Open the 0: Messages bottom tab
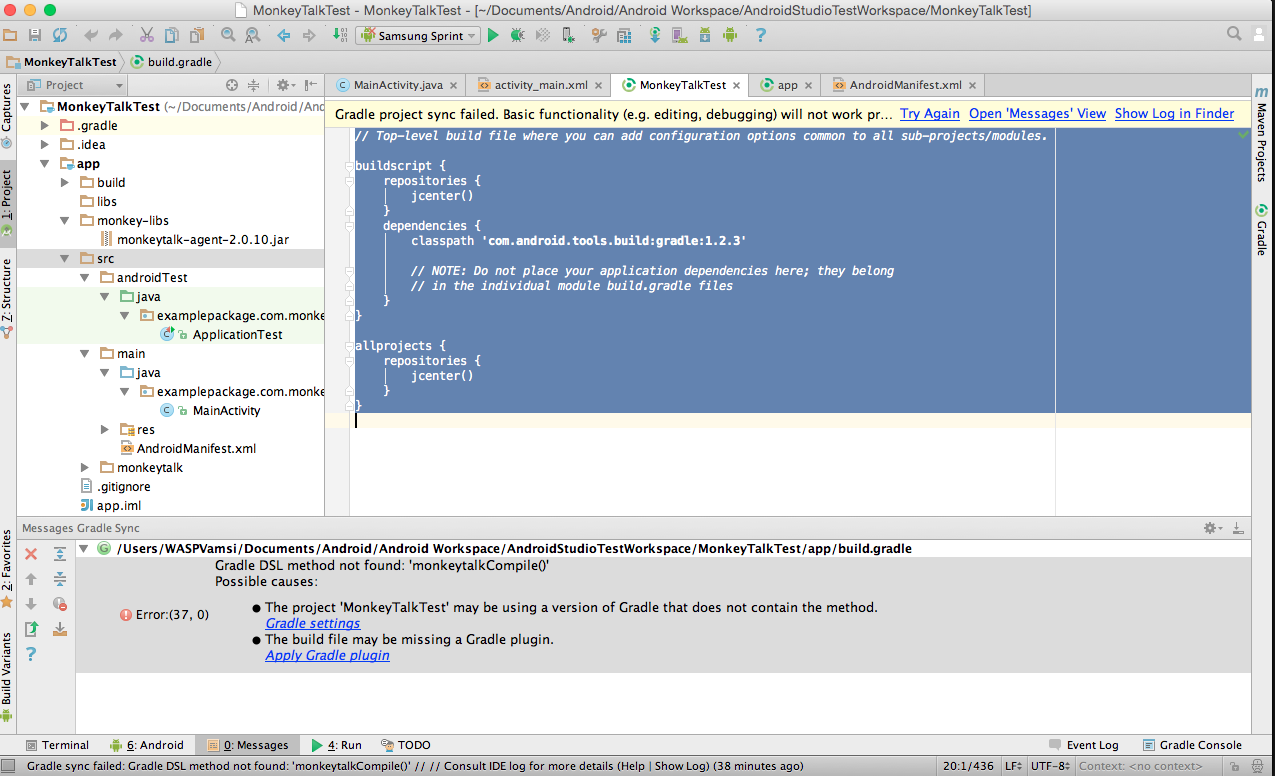 (247, 745)
